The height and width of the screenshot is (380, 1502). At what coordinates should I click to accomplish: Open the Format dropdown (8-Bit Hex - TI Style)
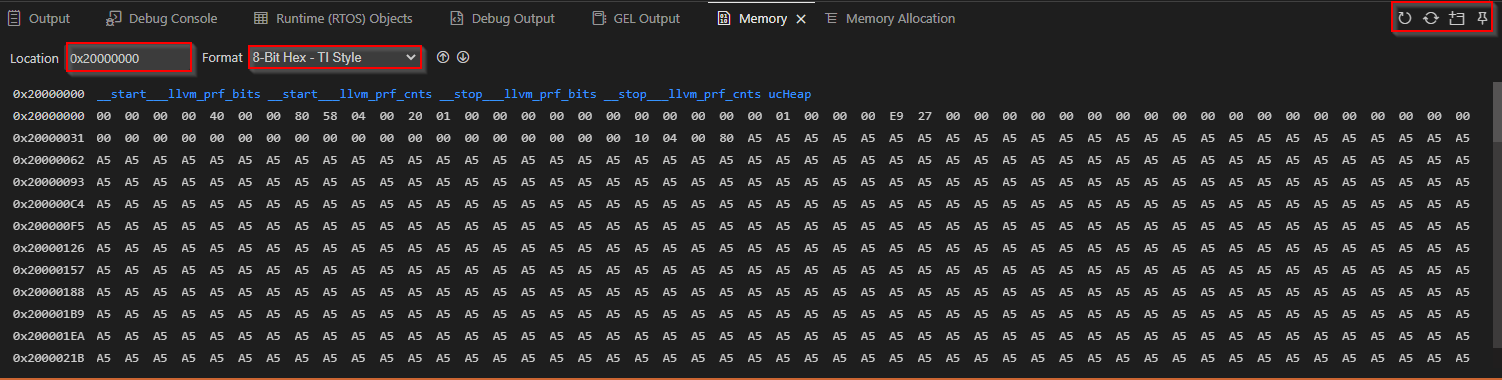pos(335,58)
